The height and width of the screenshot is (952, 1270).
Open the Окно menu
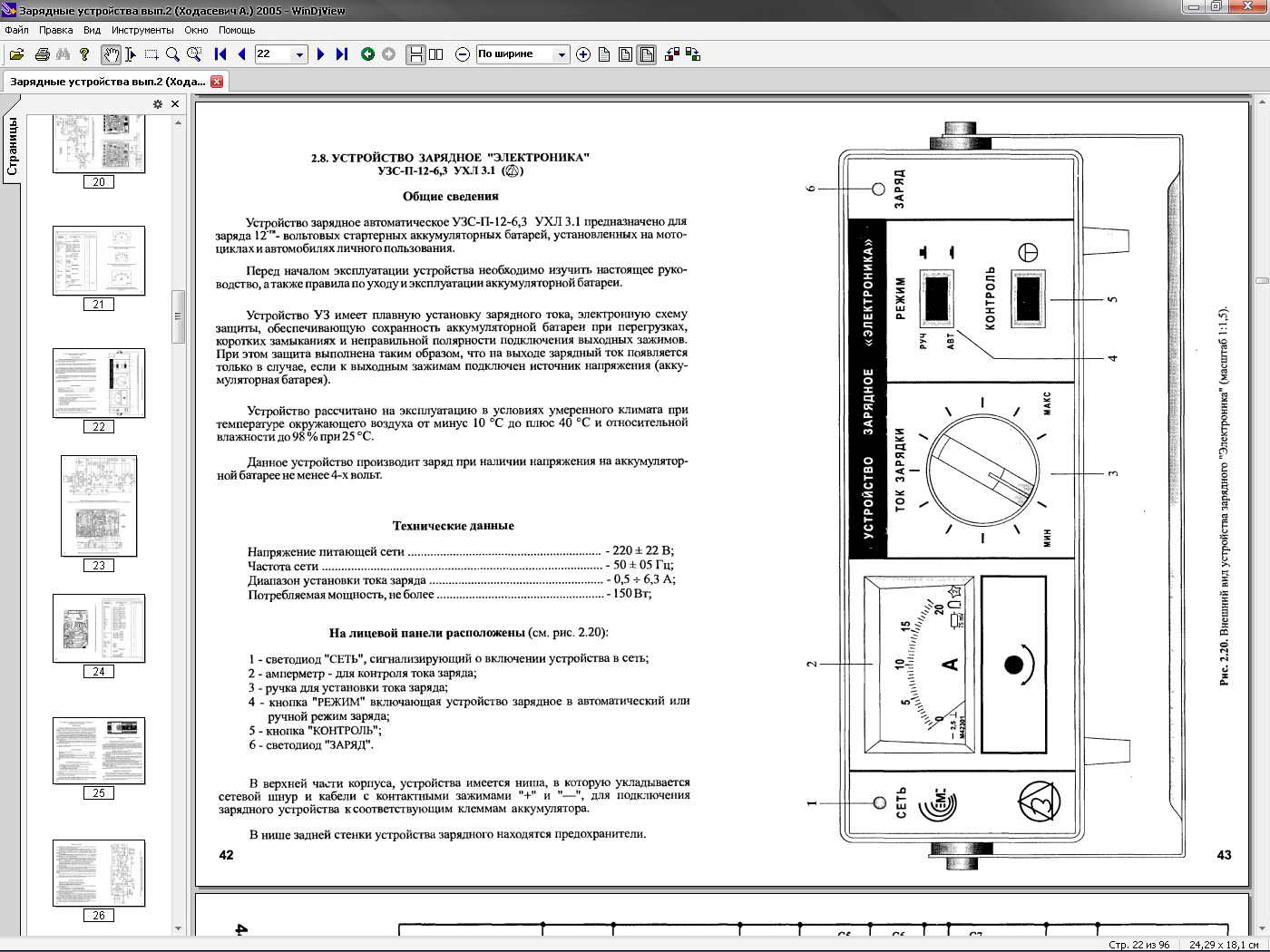[x=196, y=30]
